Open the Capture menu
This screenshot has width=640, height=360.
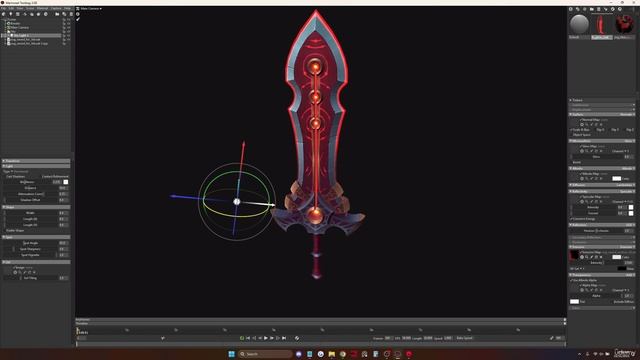pos(56,9)
